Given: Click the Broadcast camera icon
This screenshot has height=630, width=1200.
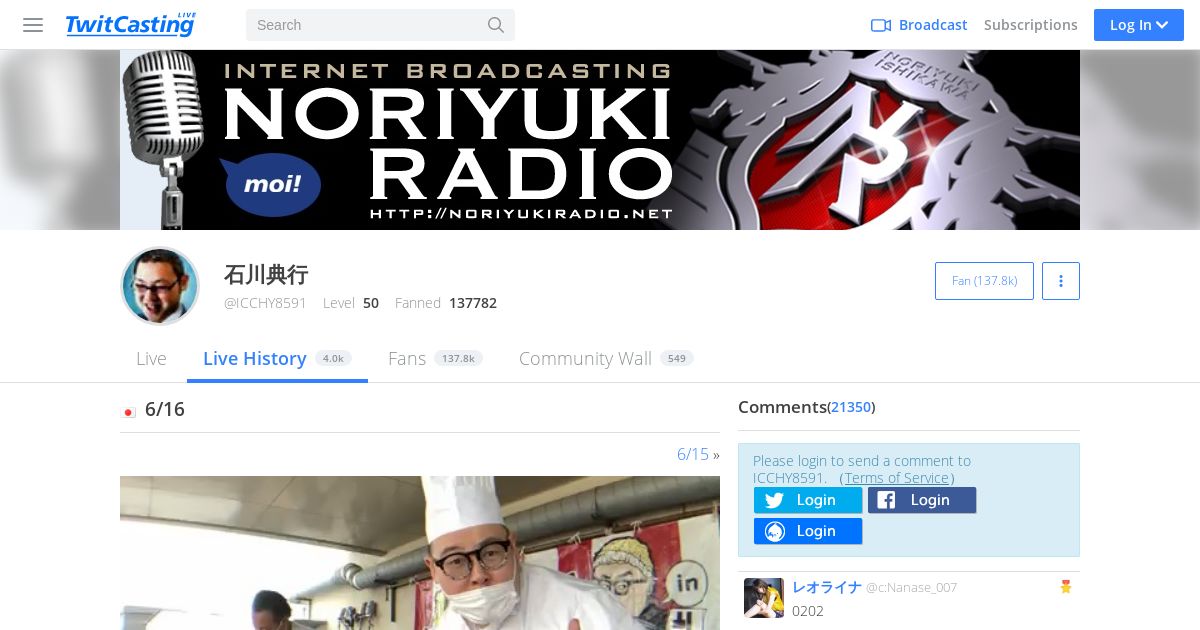Looking at the screenshot, I should (x=881, y=25).
